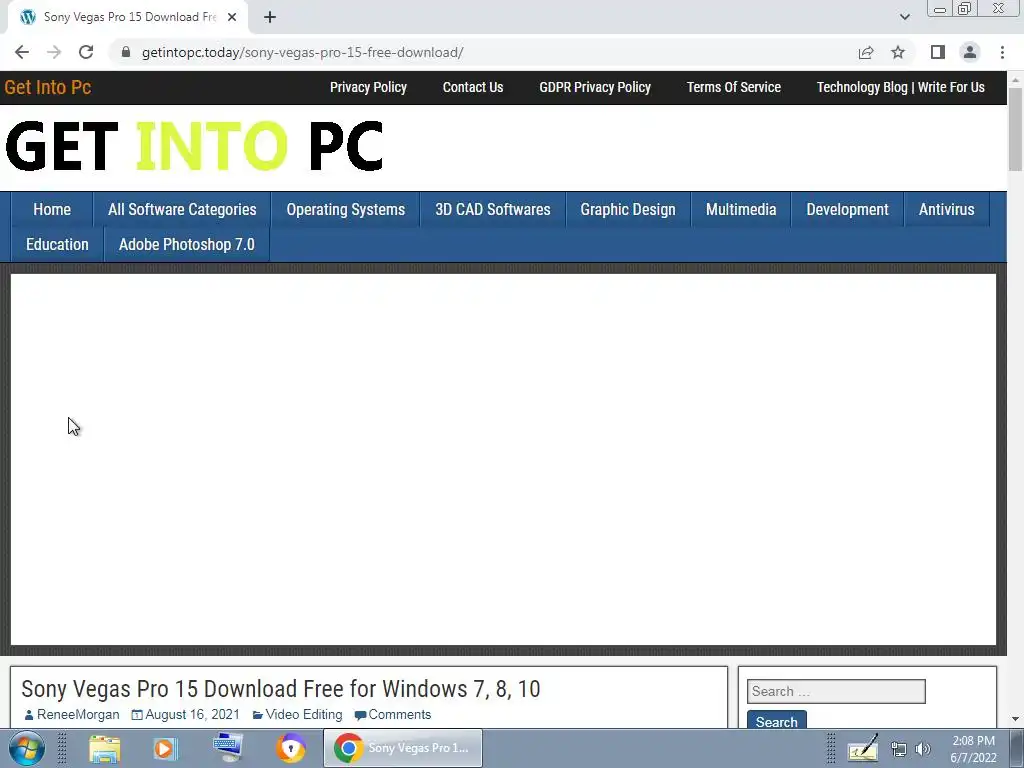Screen dimensions: 1024x768
Task: Open the browser side panel
Action: pos(938,52)
